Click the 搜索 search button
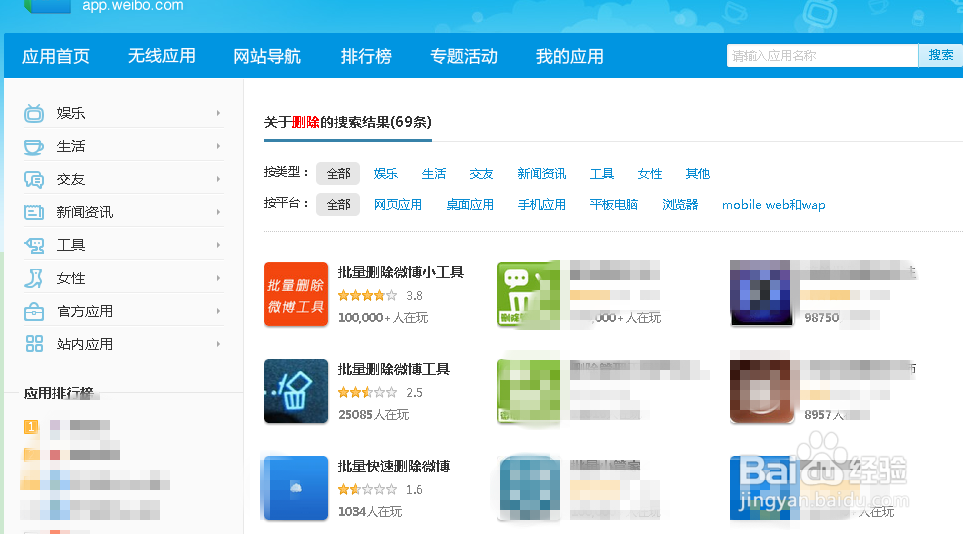The width and height of the screenshot is (963, 534). [940, 55]
